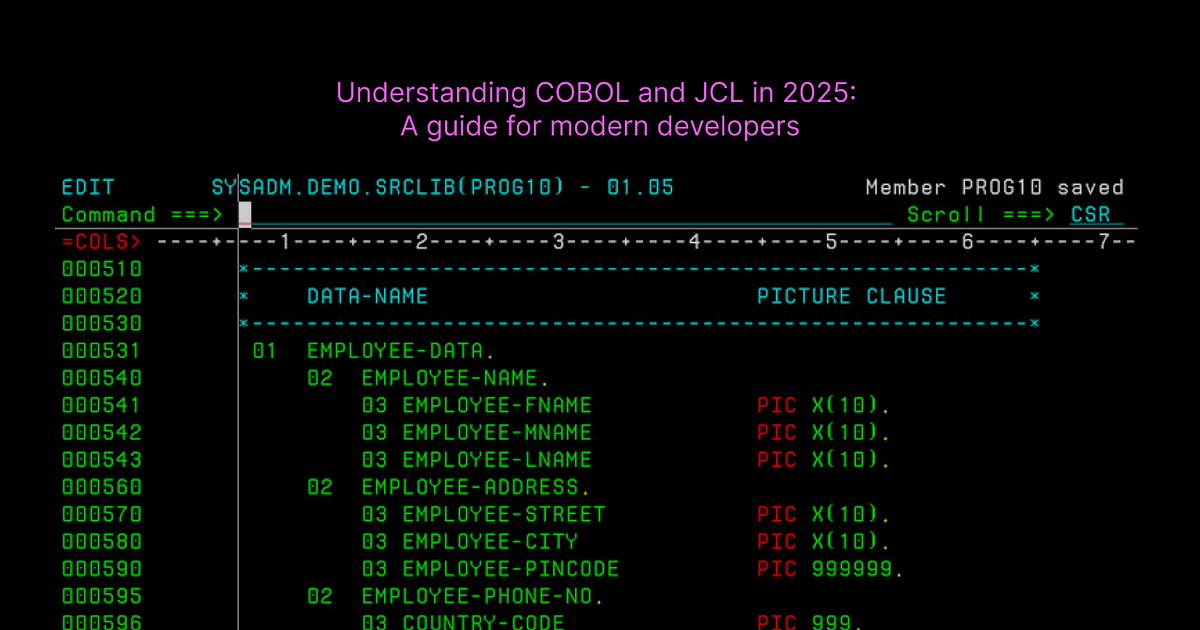Viewport: 1200px width, 630px height.
Task: Click the article title heading
Action: pos(597,110)
